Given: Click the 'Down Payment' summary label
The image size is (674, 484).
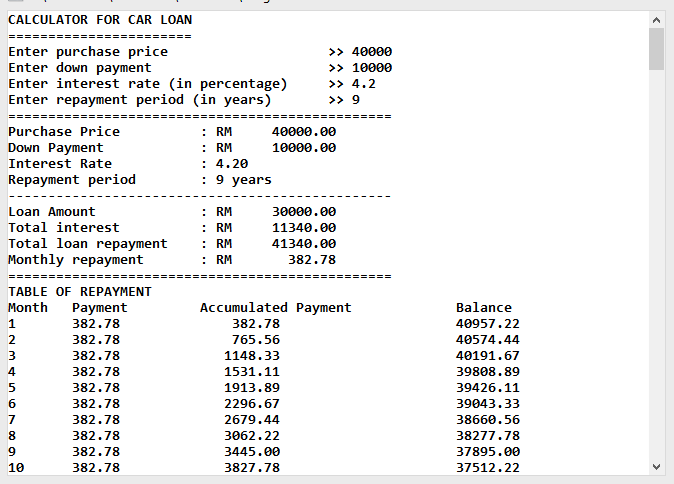Looking at the screenshot, I should [x=56, y=148].
